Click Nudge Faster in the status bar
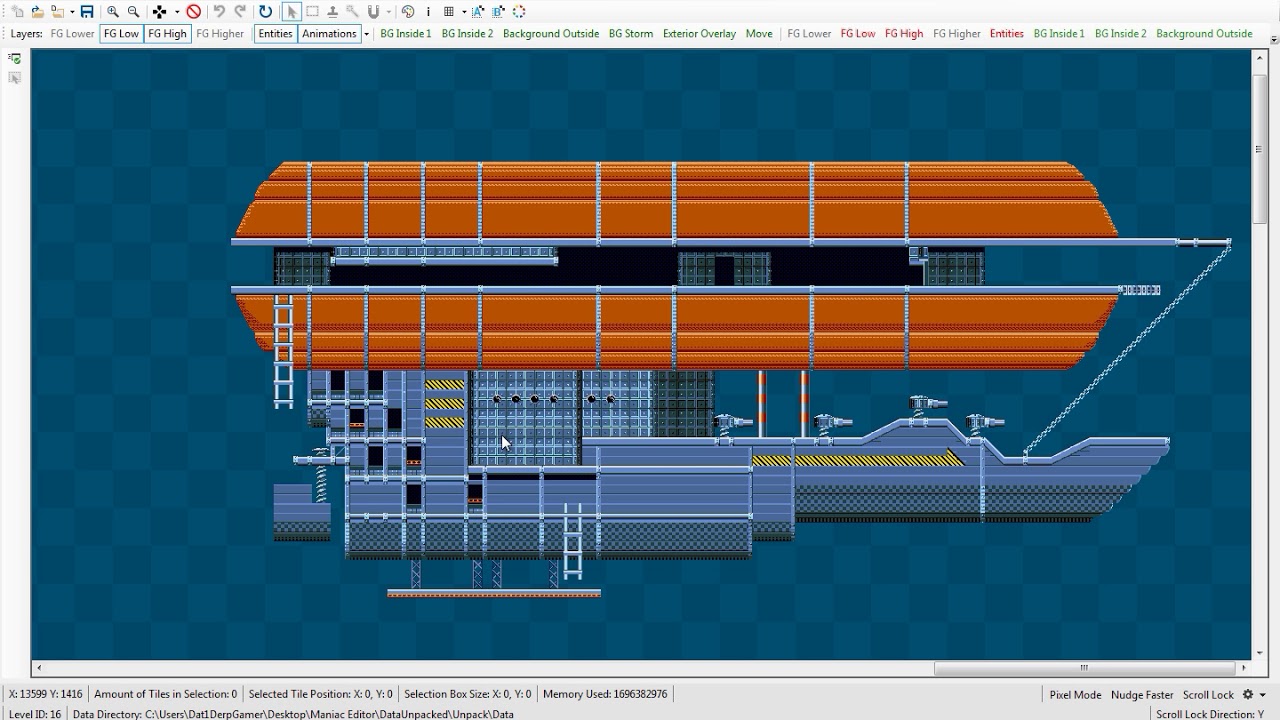Screen dimensions: 1280x720 pos(1142,695)
